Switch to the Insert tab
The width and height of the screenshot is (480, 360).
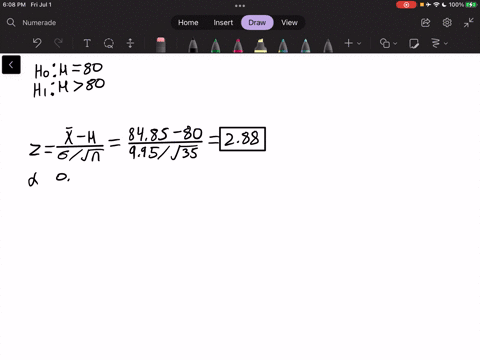point(223,23)
